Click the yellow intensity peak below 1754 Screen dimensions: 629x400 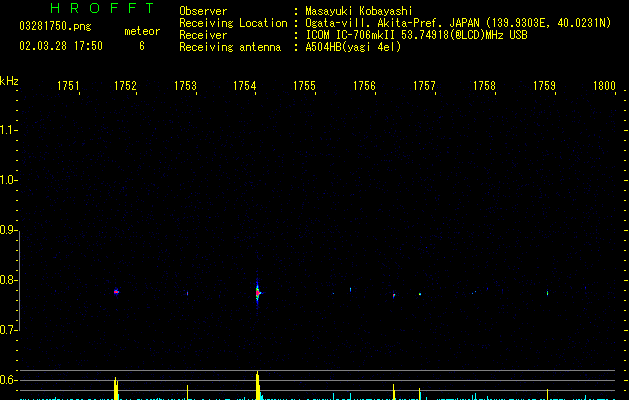click(x=258, y=386)
